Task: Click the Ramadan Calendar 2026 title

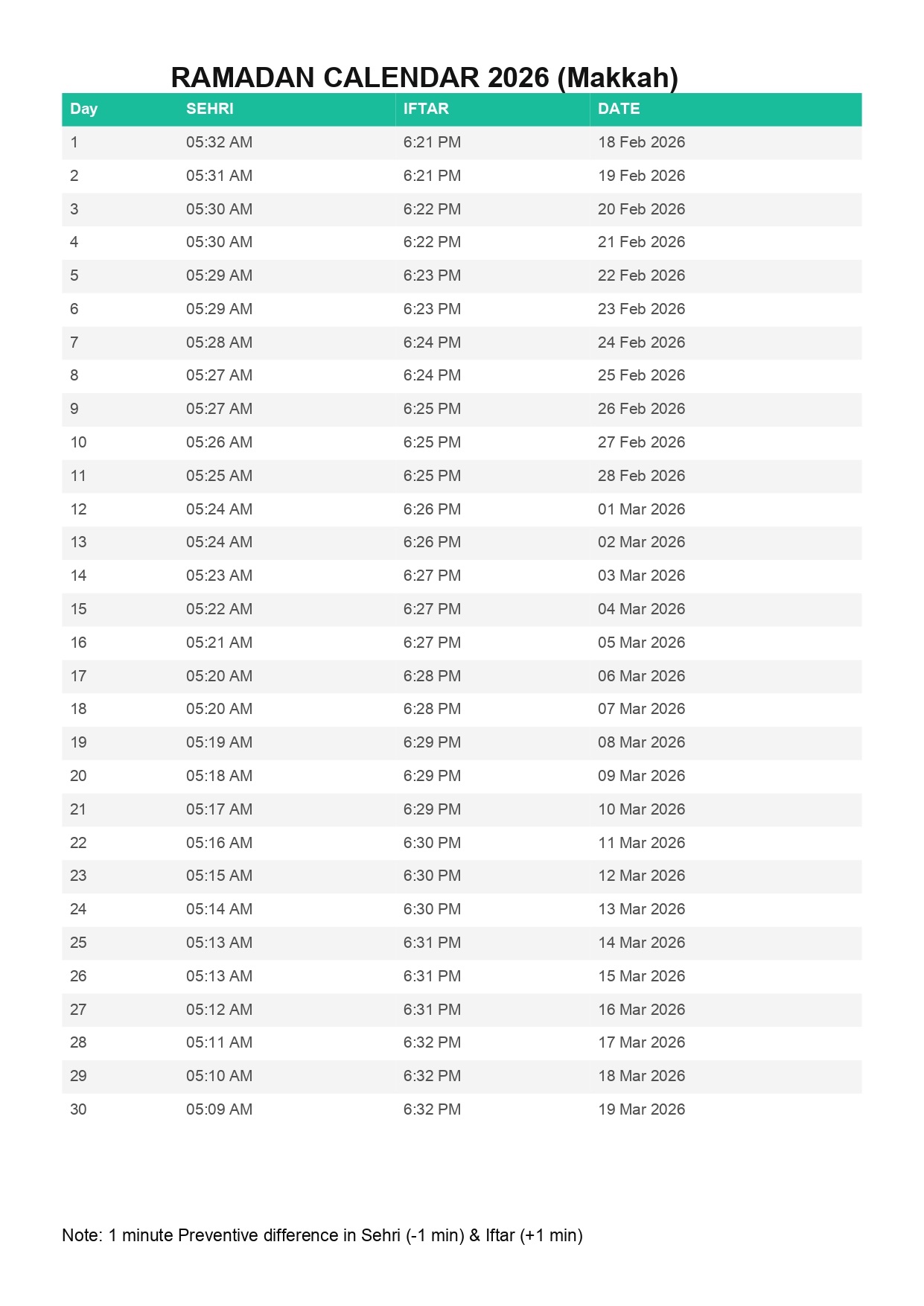Action: (424, 77)
